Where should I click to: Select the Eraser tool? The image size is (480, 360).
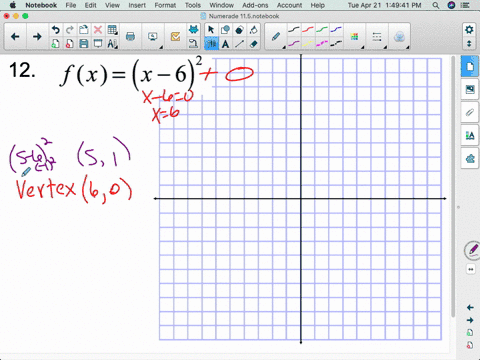(x=253, y=44)
